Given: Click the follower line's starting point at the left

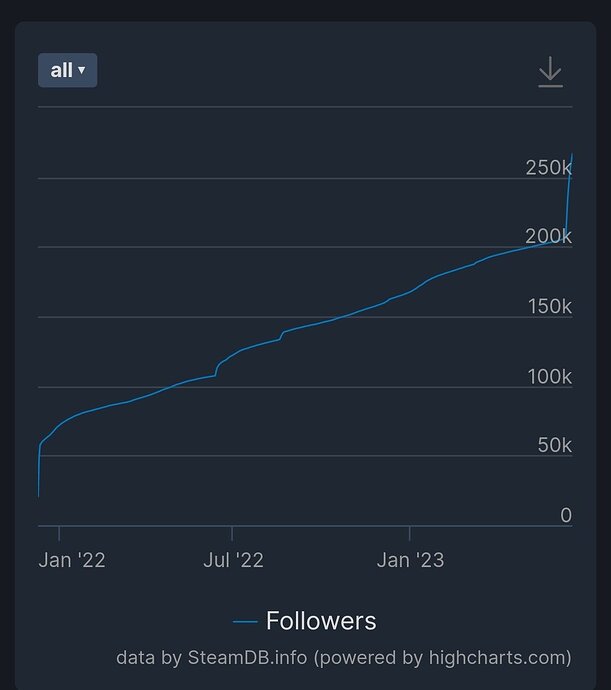Looking at the screenshot, I should tap(38, 496).
